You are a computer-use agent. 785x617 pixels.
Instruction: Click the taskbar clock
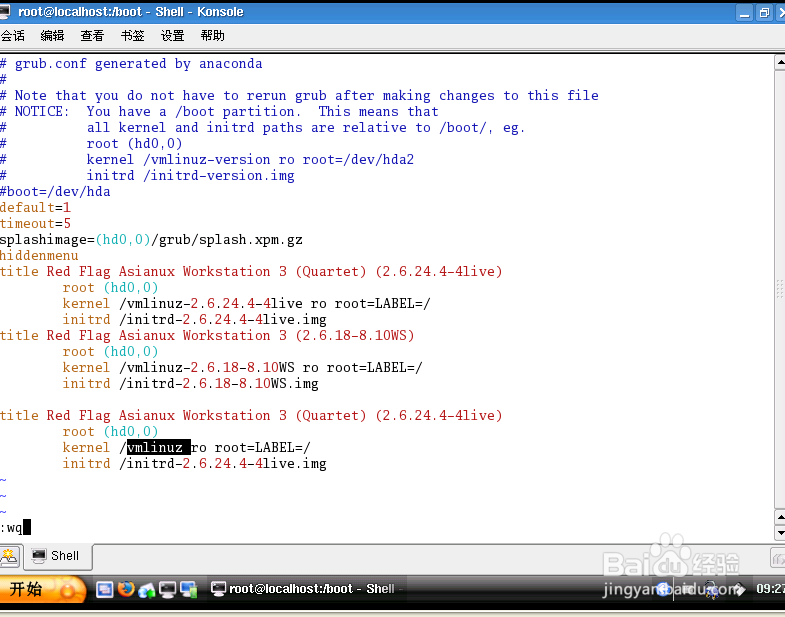pyautogui.click(x=770, y=589)
